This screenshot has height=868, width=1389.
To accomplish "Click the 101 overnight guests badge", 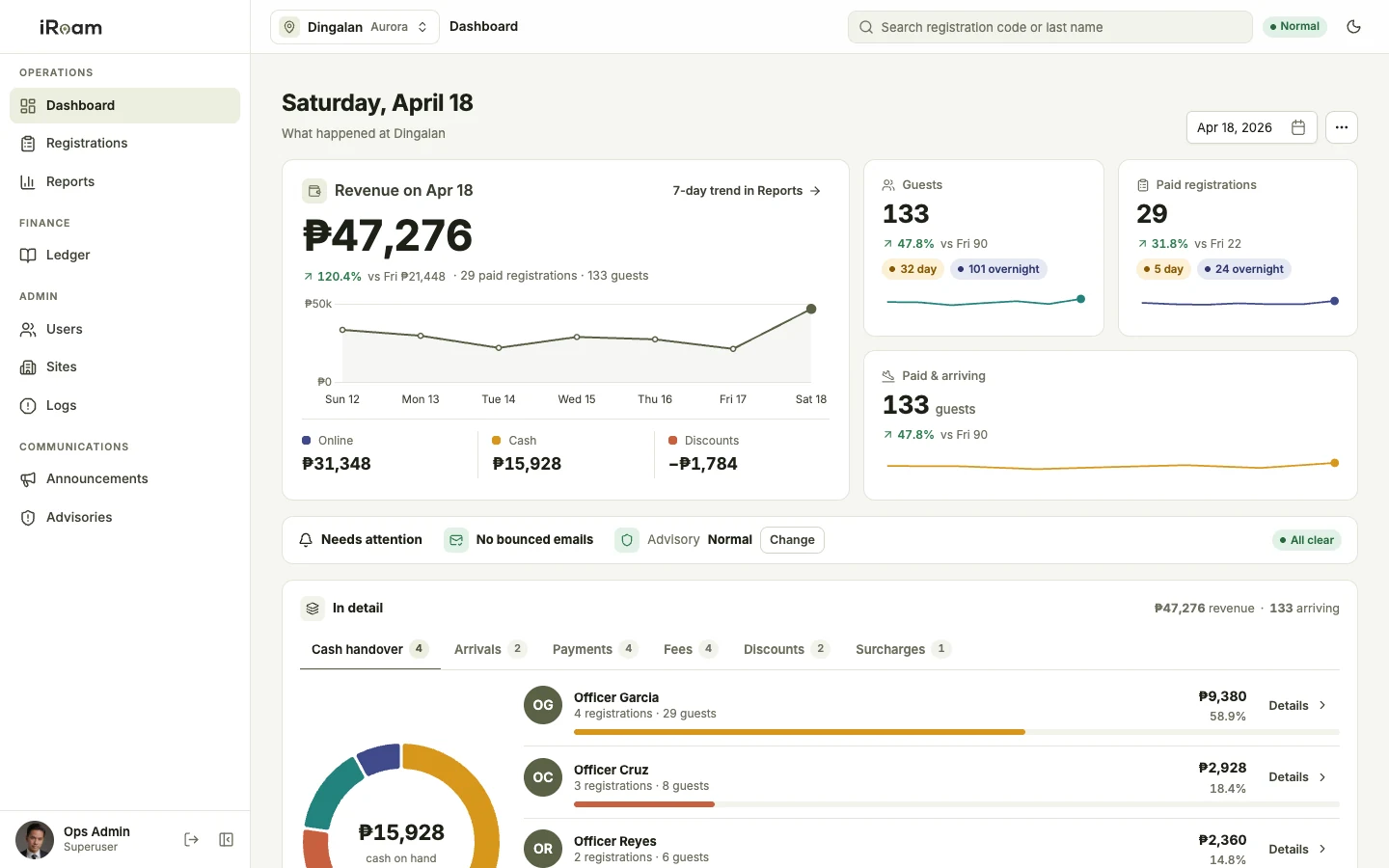I will point(998,269).
